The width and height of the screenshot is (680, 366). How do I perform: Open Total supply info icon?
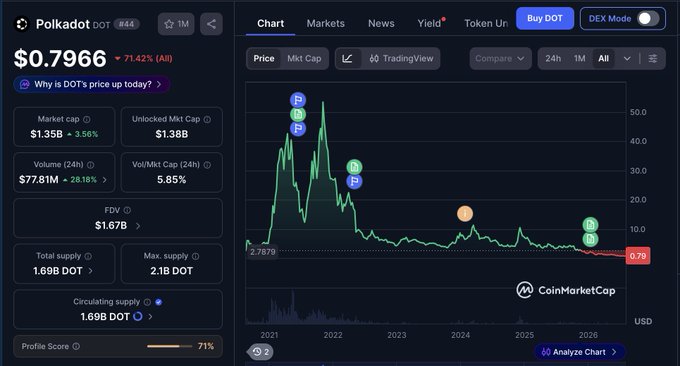(x=88, y=256)
